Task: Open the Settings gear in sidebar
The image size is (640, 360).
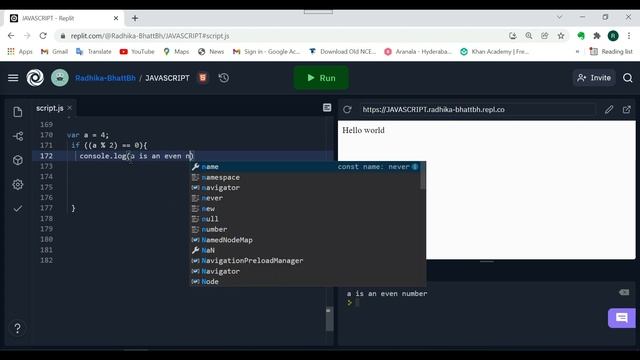Action: [x=18, y=184]
